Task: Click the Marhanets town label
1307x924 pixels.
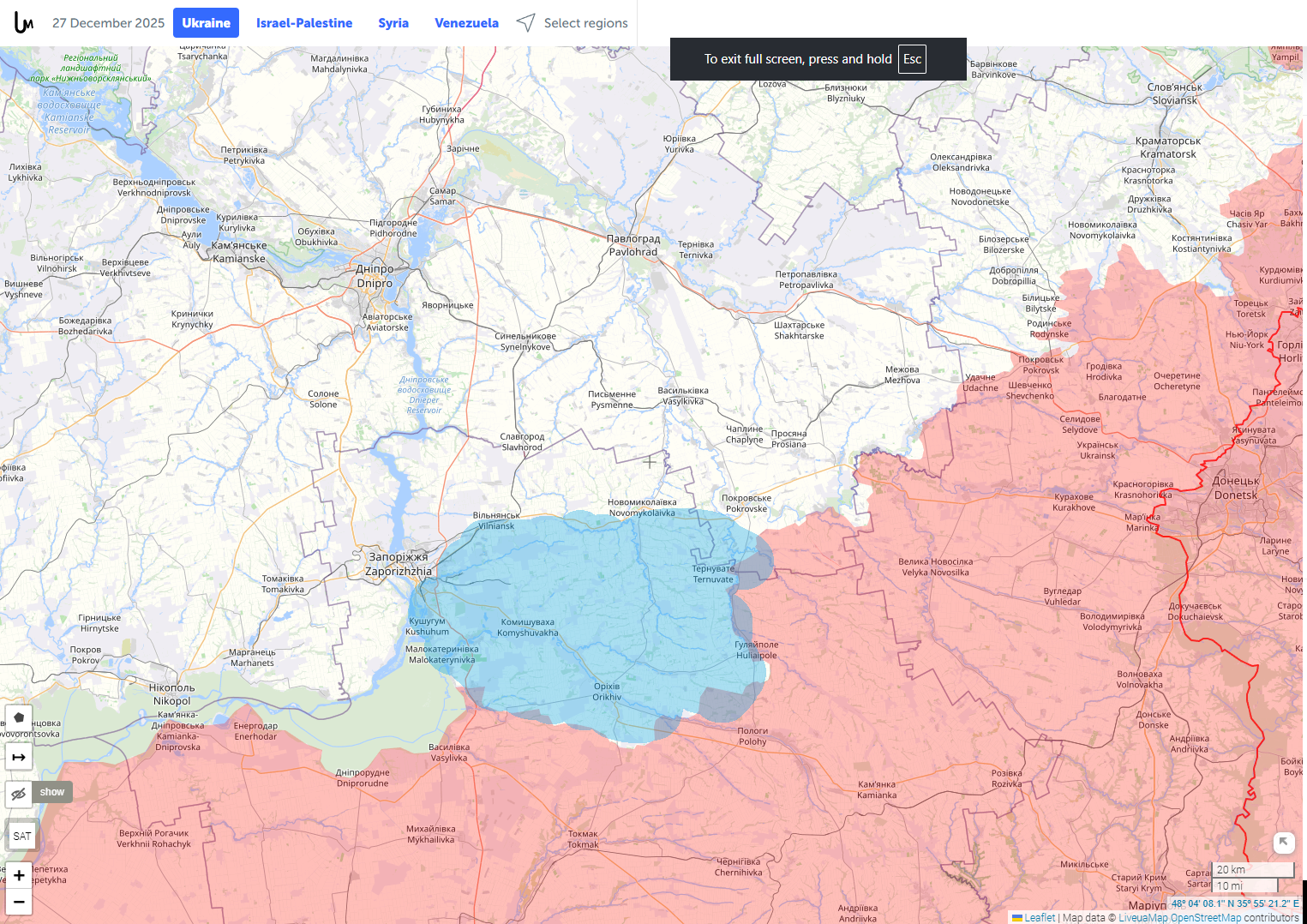Action: point(252,657)
